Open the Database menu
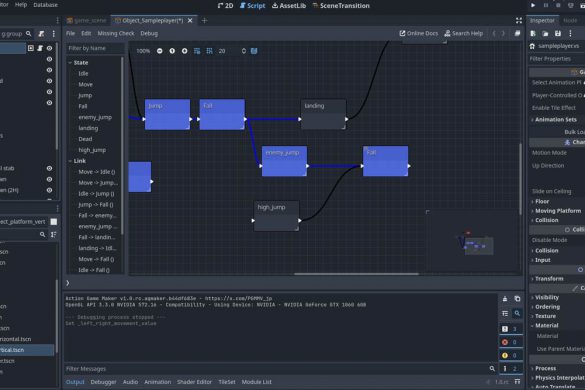 pos(46,5)
